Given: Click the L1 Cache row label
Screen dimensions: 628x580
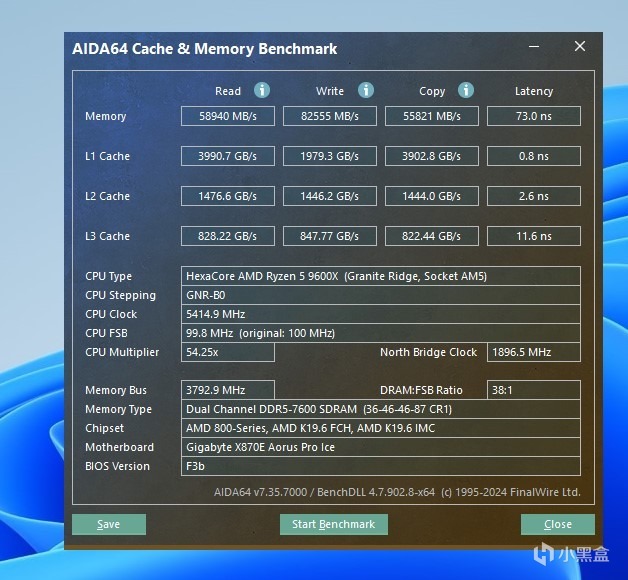Looking at the screenshot, I should [x=107, y=156].
